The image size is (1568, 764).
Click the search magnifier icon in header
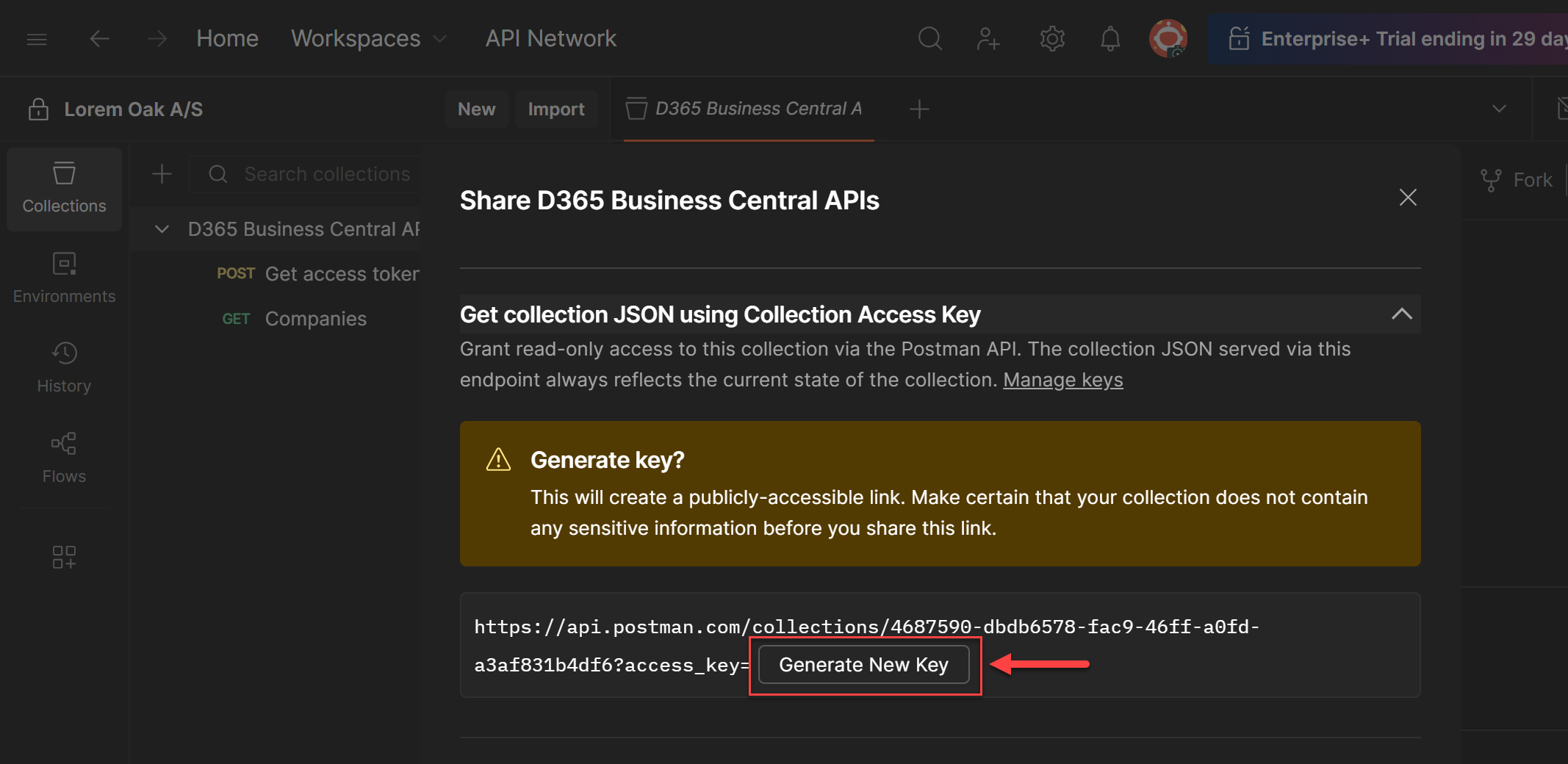click(929, 38)
